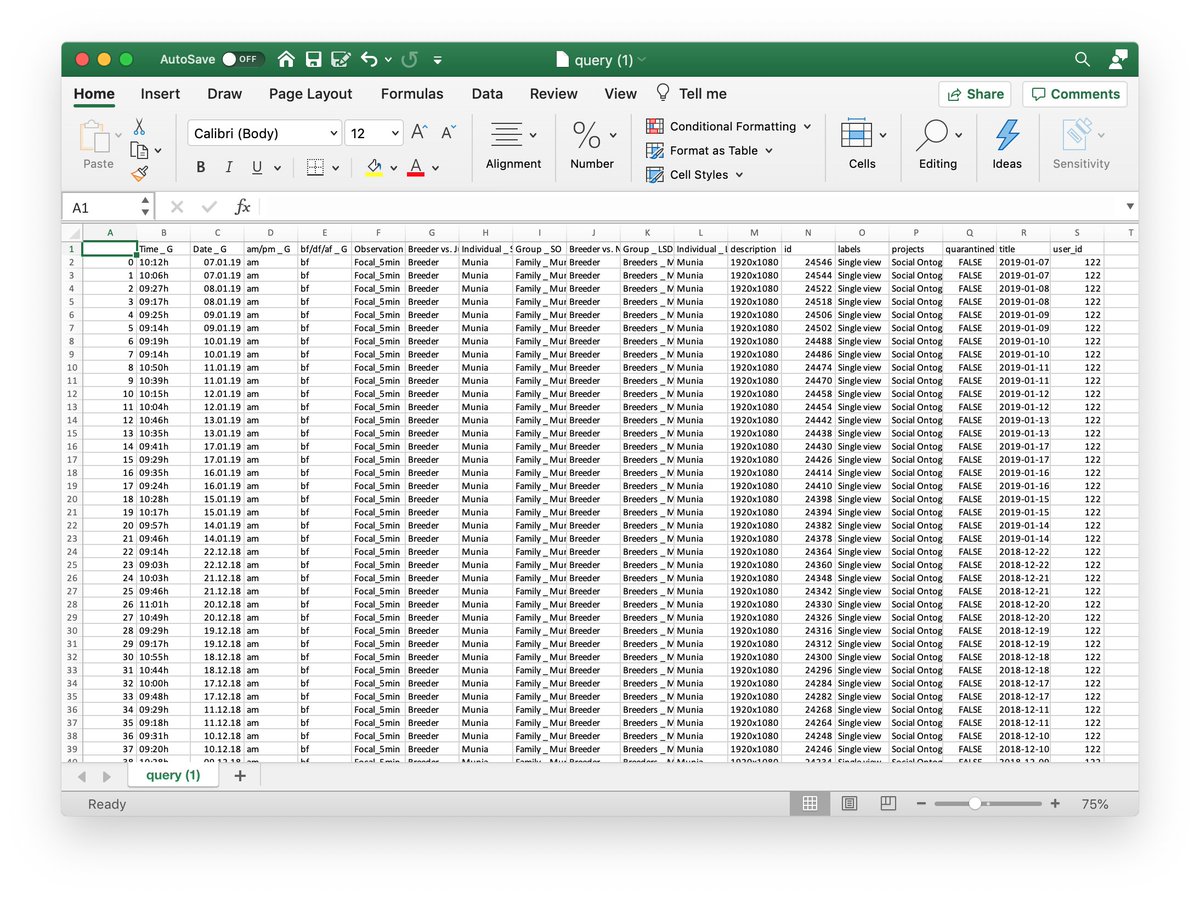Open the Formulas tab
Viewport: 1200px width, 897px height.
tap(412, 93)
